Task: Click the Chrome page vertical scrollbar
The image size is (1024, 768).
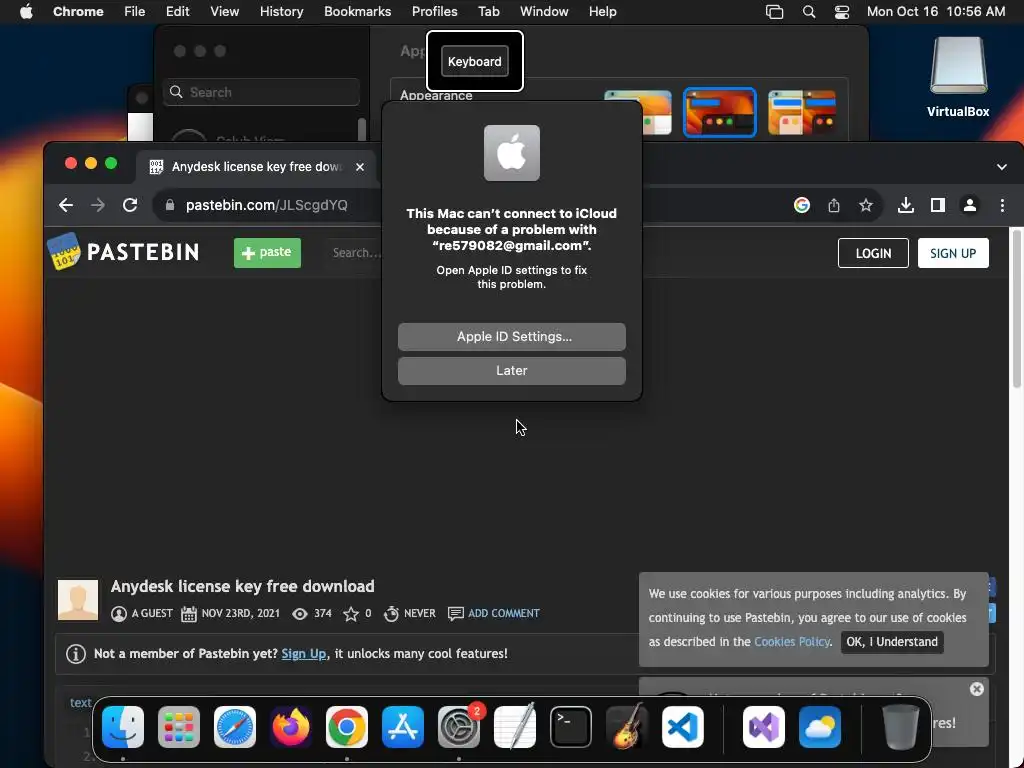Action: coord(1016,308)
